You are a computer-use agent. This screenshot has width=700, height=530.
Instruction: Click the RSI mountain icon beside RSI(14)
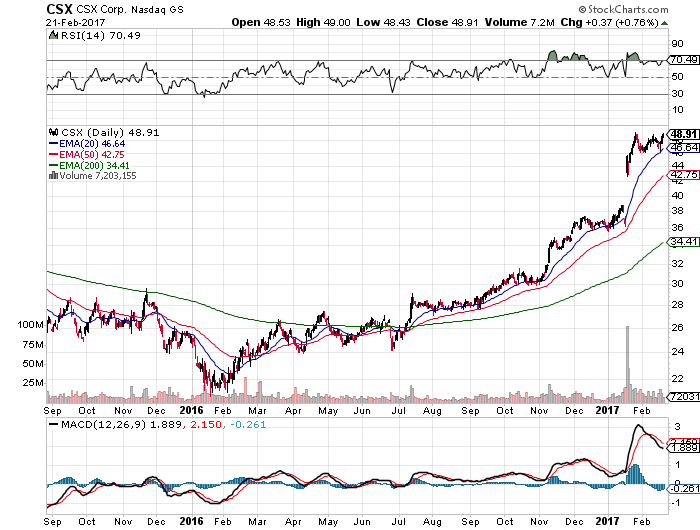[53, 35]
